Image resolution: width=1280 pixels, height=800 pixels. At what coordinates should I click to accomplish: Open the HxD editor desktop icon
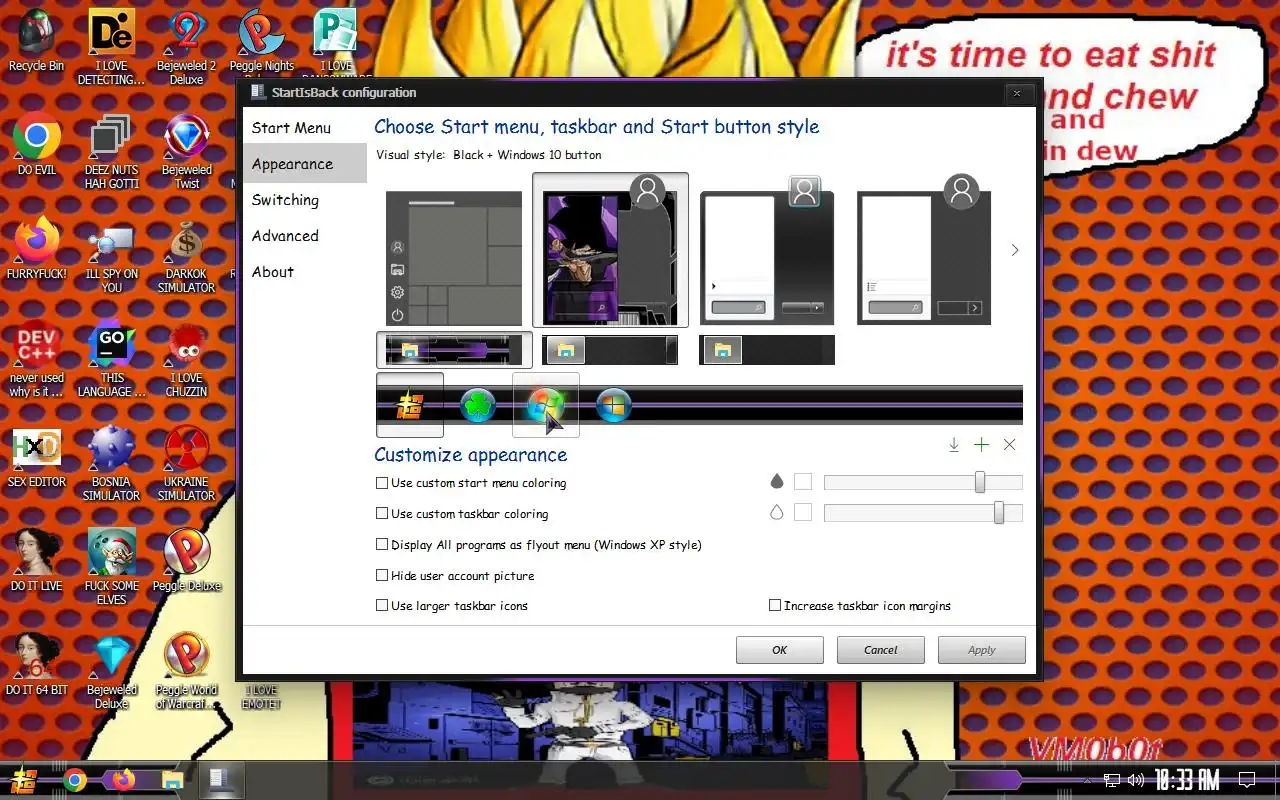tap(37, 458)
